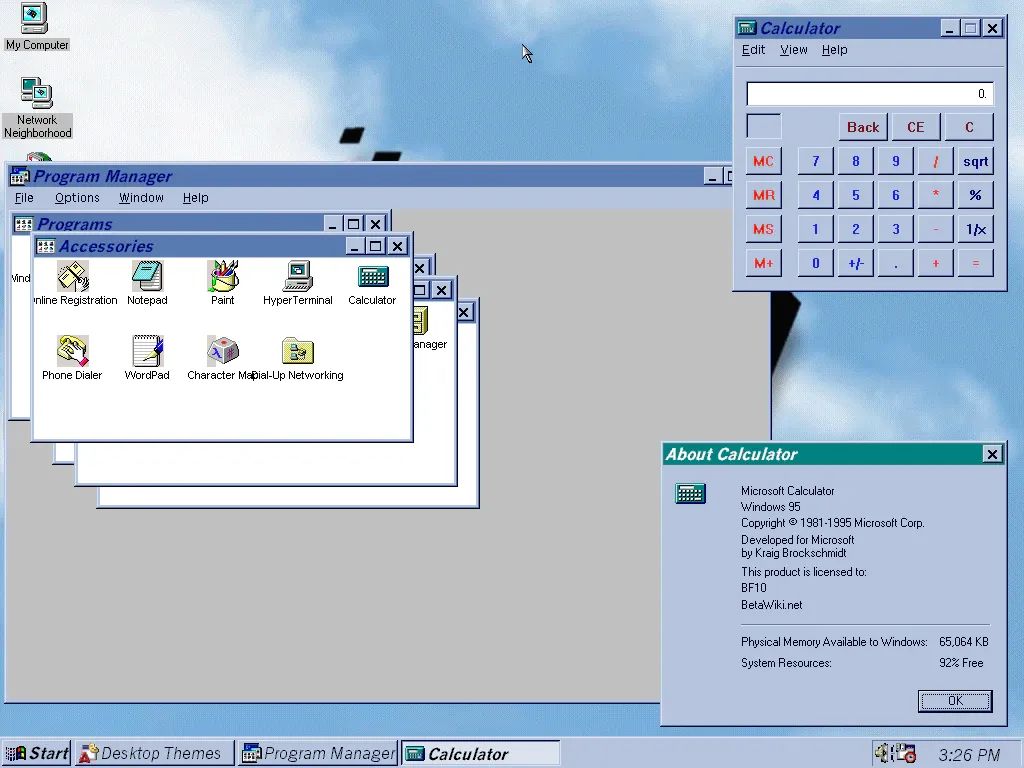Open Accessories window control-menu icon

click(x=46, y=246)
